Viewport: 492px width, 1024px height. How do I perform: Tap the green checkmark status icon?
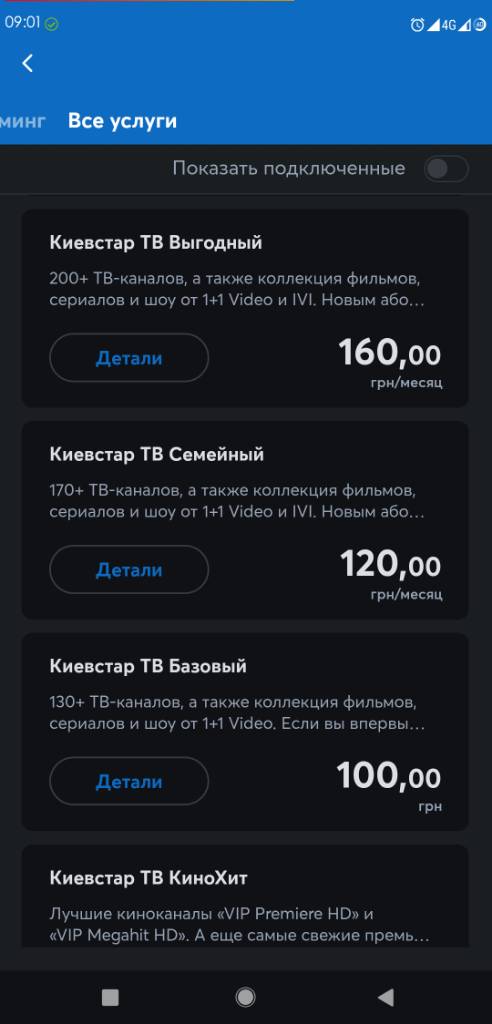click(52, 24)
